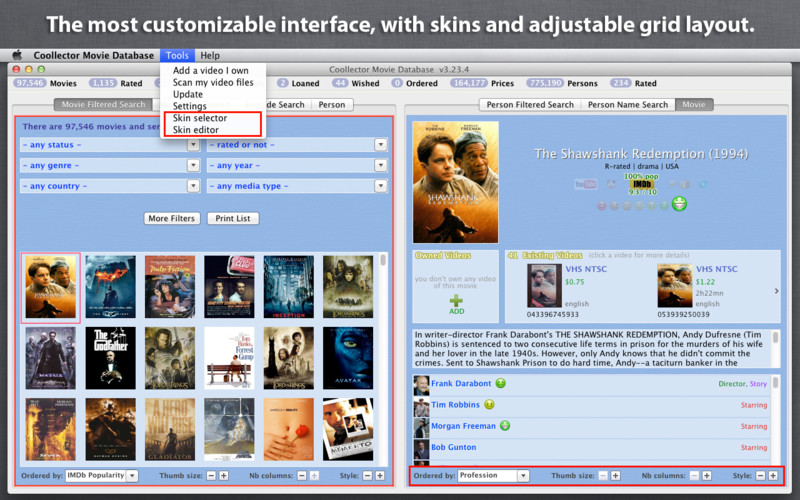Image resolution: width=800 pixels, height=500 pixels.
Task: Select The Godfather poster thumbnail
Action: (111, 358)
